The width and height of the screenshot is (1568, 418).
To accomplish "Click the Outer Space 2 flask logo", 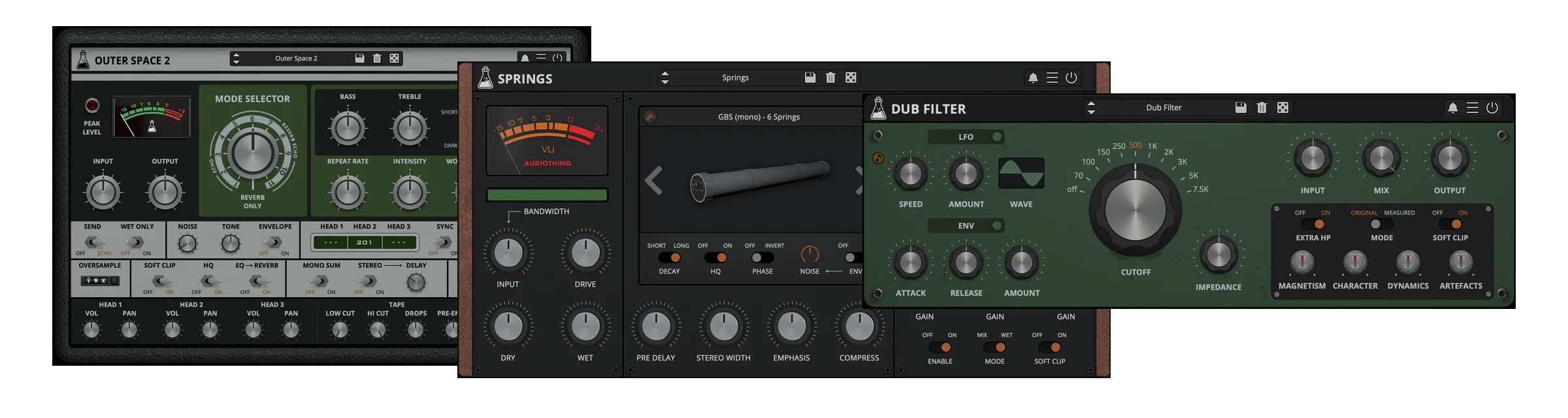I will (83, 59).
